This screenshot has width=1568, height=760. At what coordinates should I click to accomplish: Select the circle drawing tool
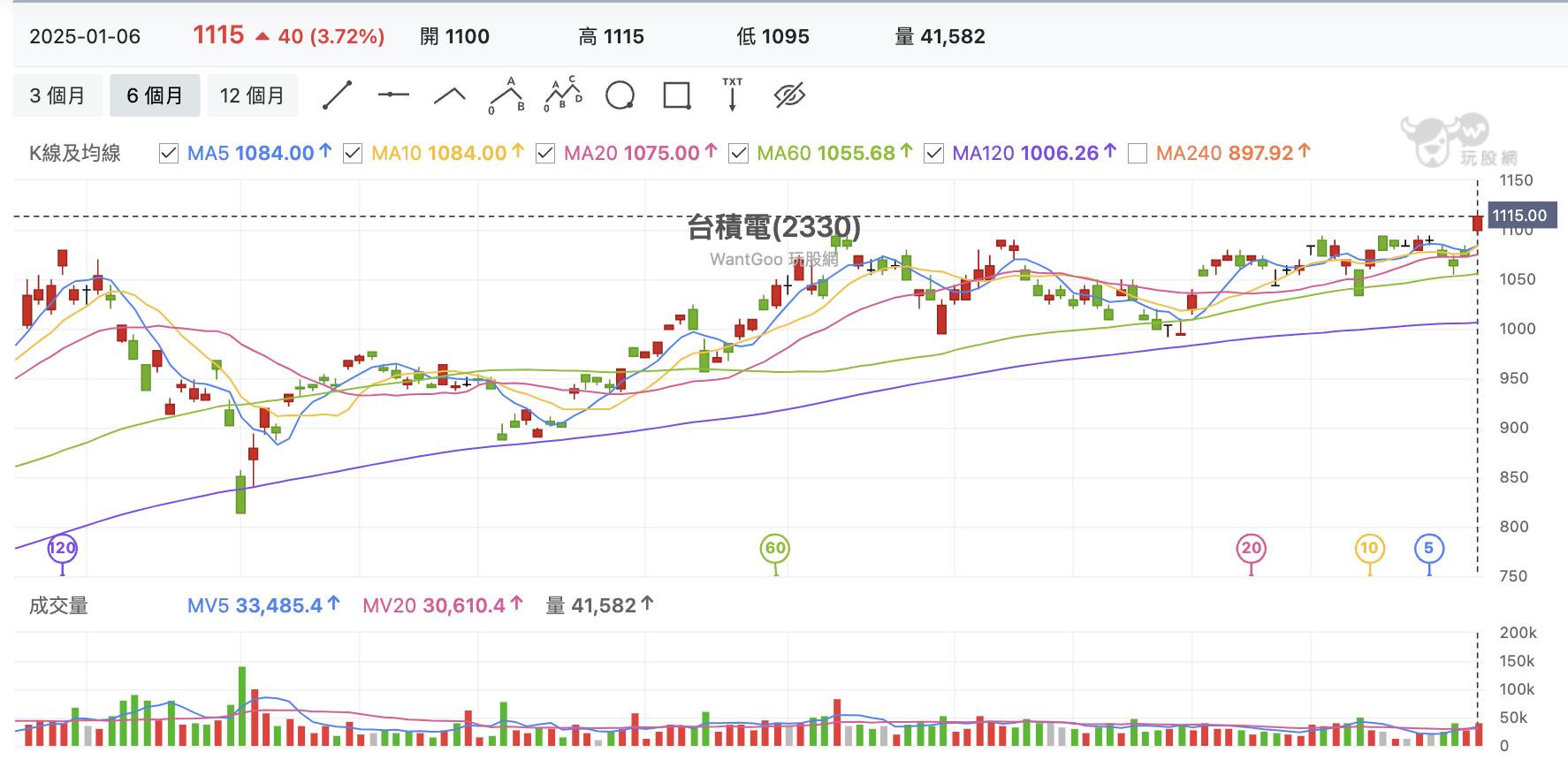(620, 95)
